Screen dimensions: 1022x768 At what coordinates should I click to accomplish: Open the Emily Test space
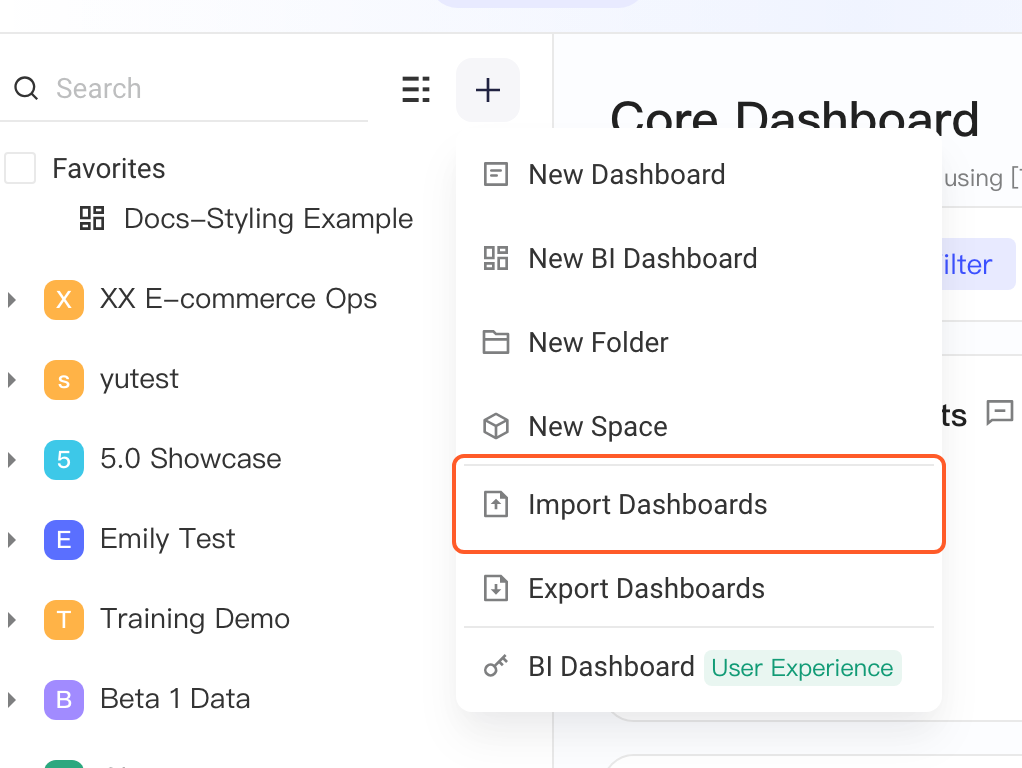(x=168, y=539)
